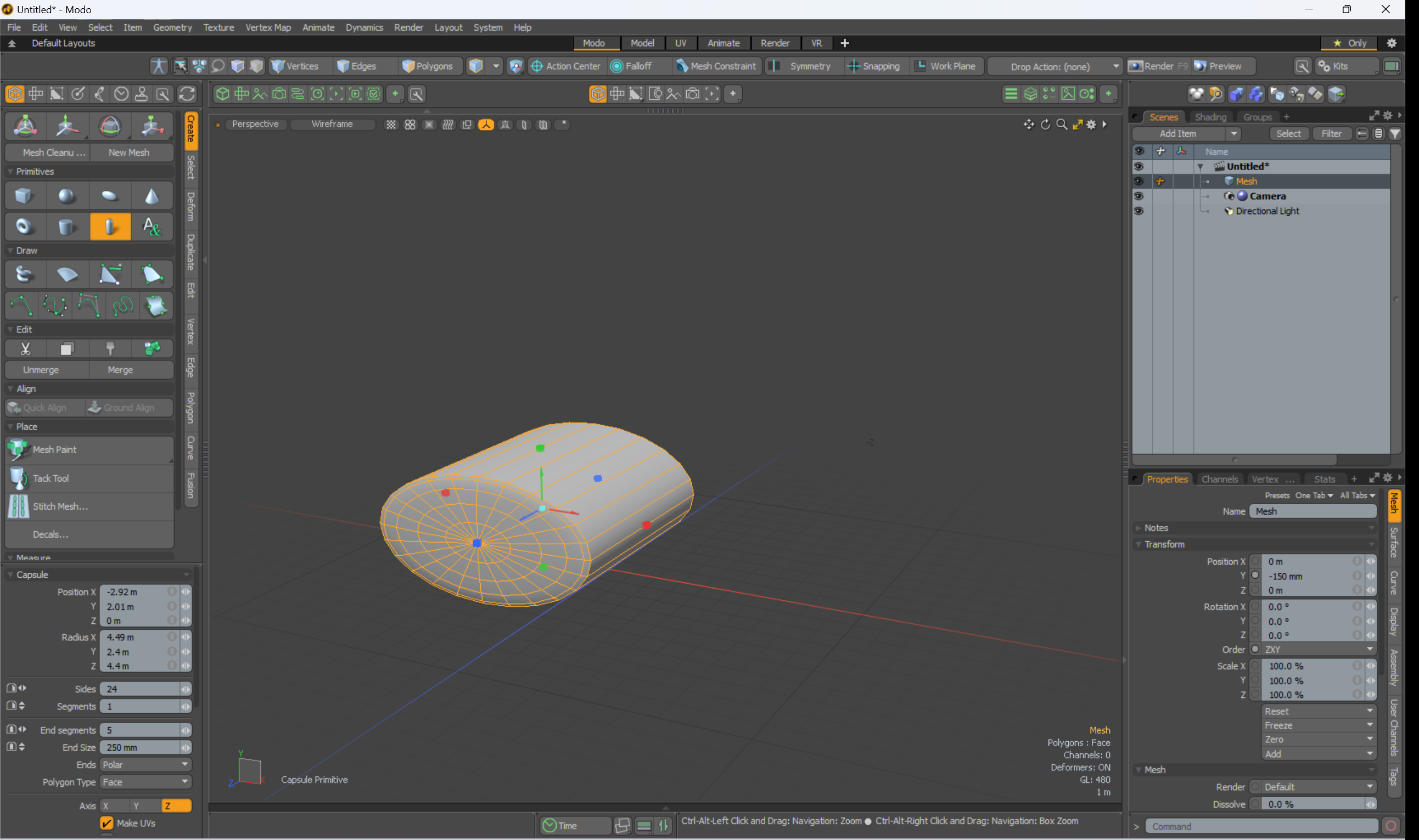
Task: Enable the Make UVs checkbox
Action: point(106,823)
